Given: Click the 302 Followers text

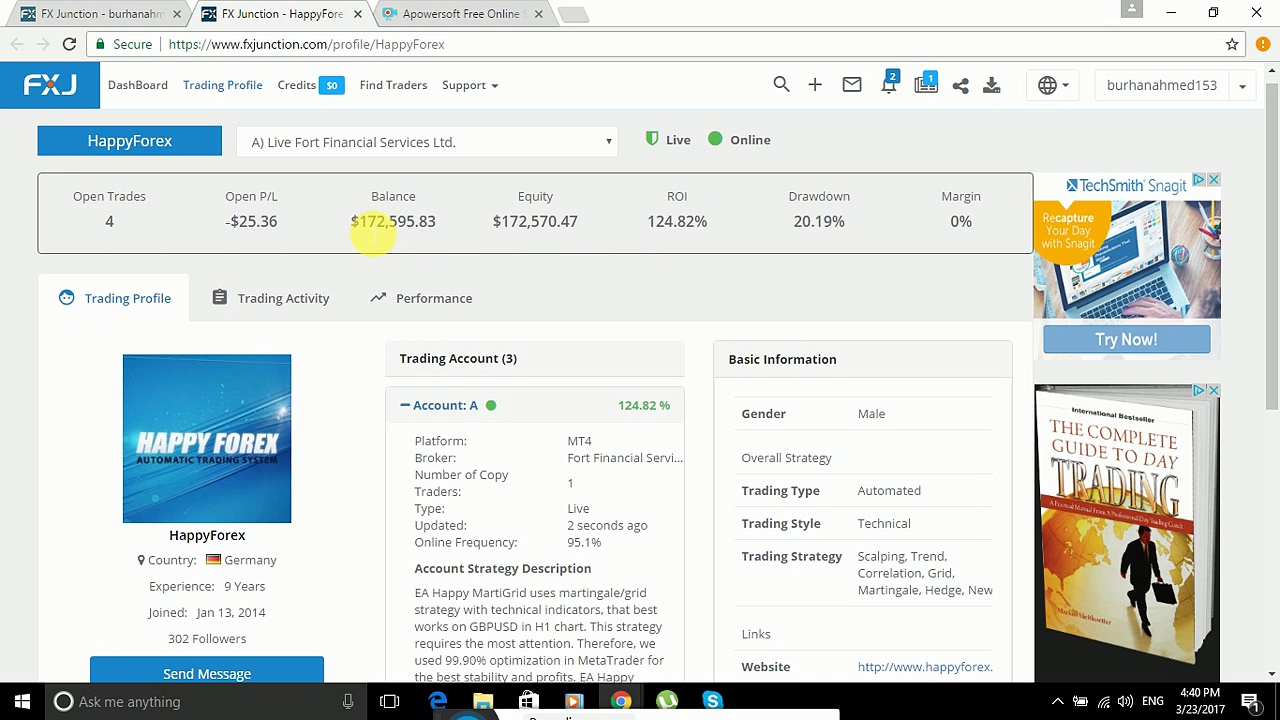Looking at the screenshot, I should (207, 639).
